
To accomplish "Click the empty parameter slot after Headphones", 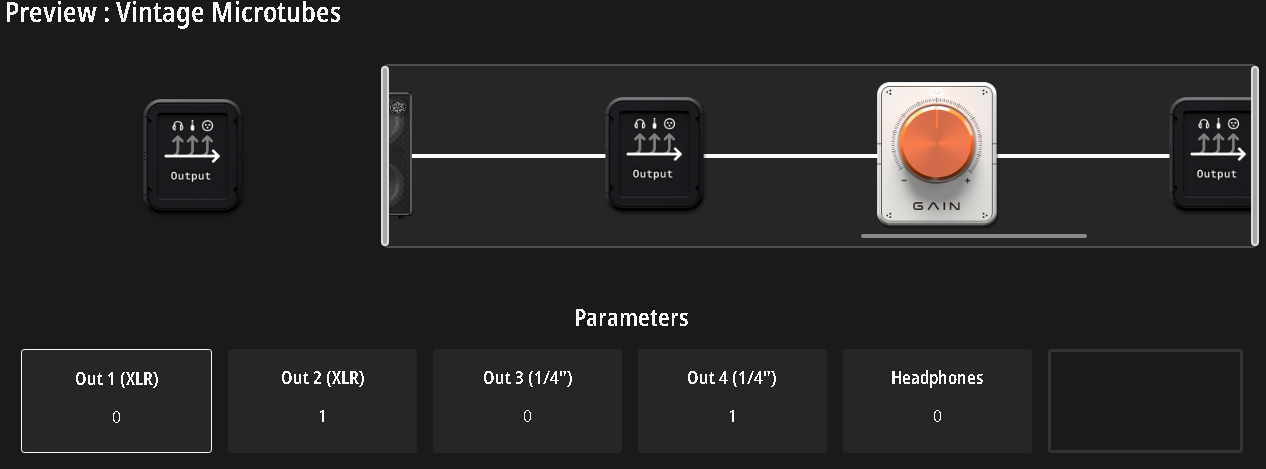I will [1145, 400].
